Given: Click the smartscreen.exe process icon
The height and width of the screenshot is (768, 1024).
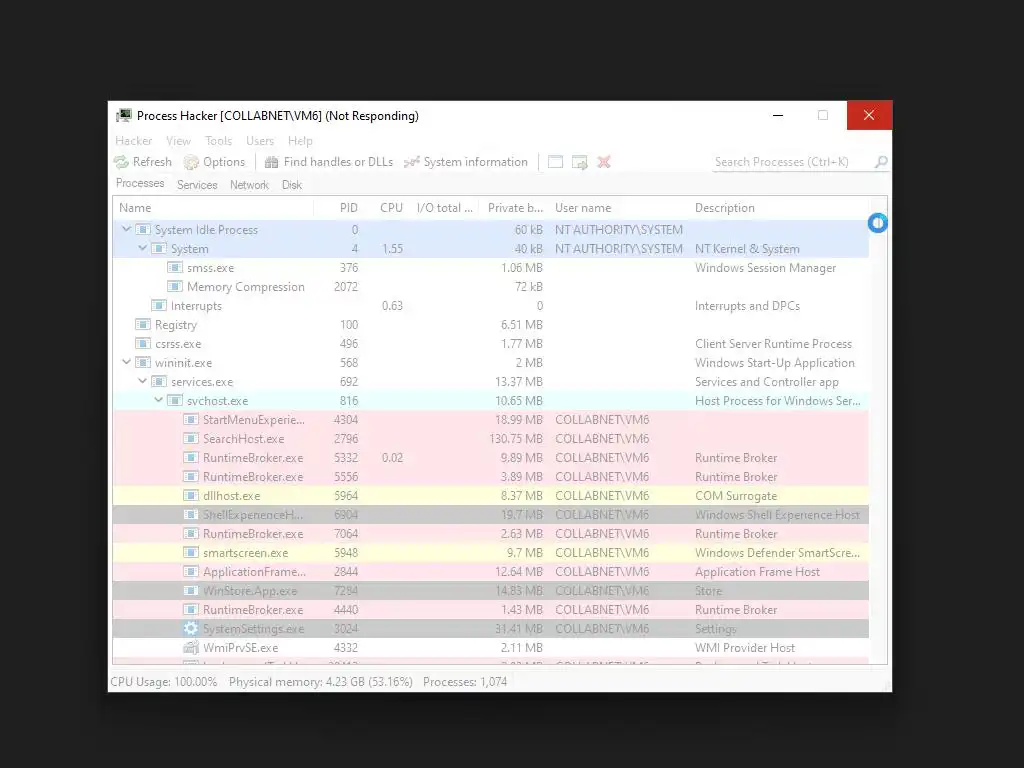Looking at the screenshot, I should tap(191, 552).
